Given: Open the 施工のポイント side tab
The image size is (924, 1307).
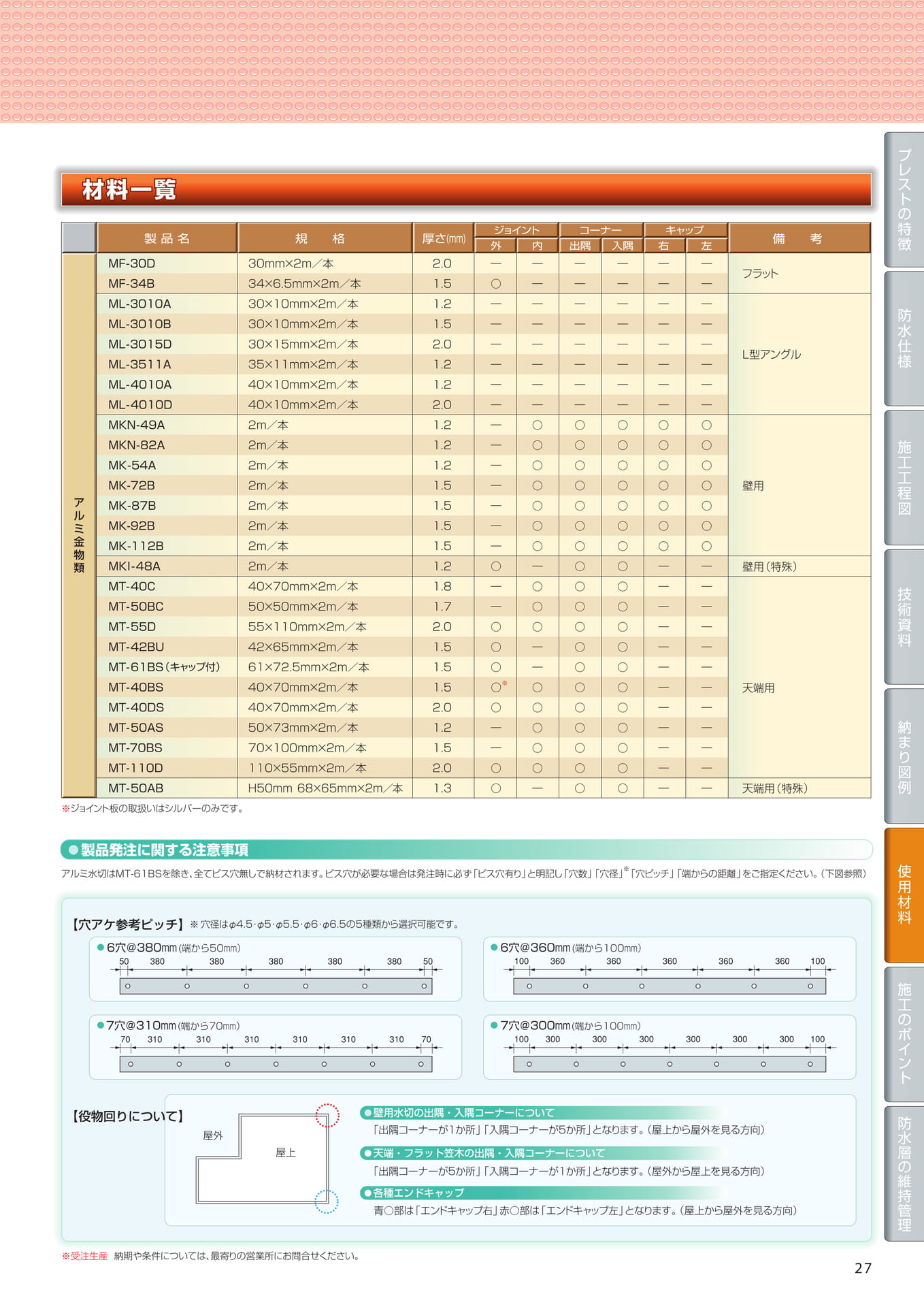Looking at the screenshot, I should click(x=904, y=1034).
